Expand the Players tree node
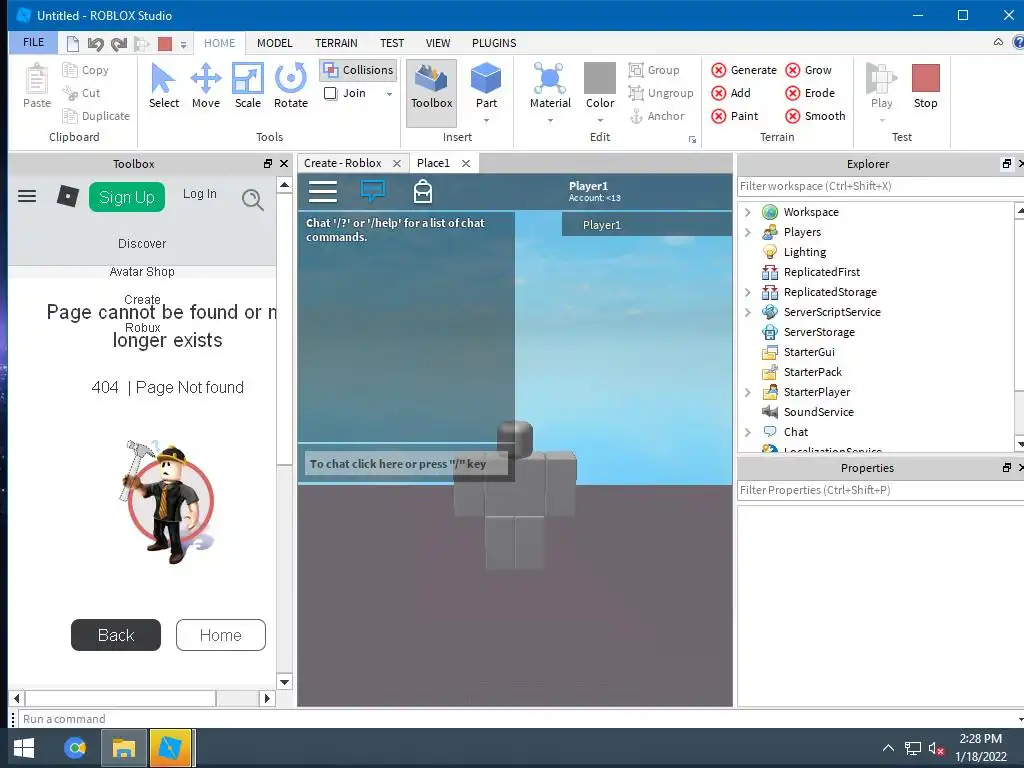The height and width of the screenshot is (768, 1024). click(748, 232)
